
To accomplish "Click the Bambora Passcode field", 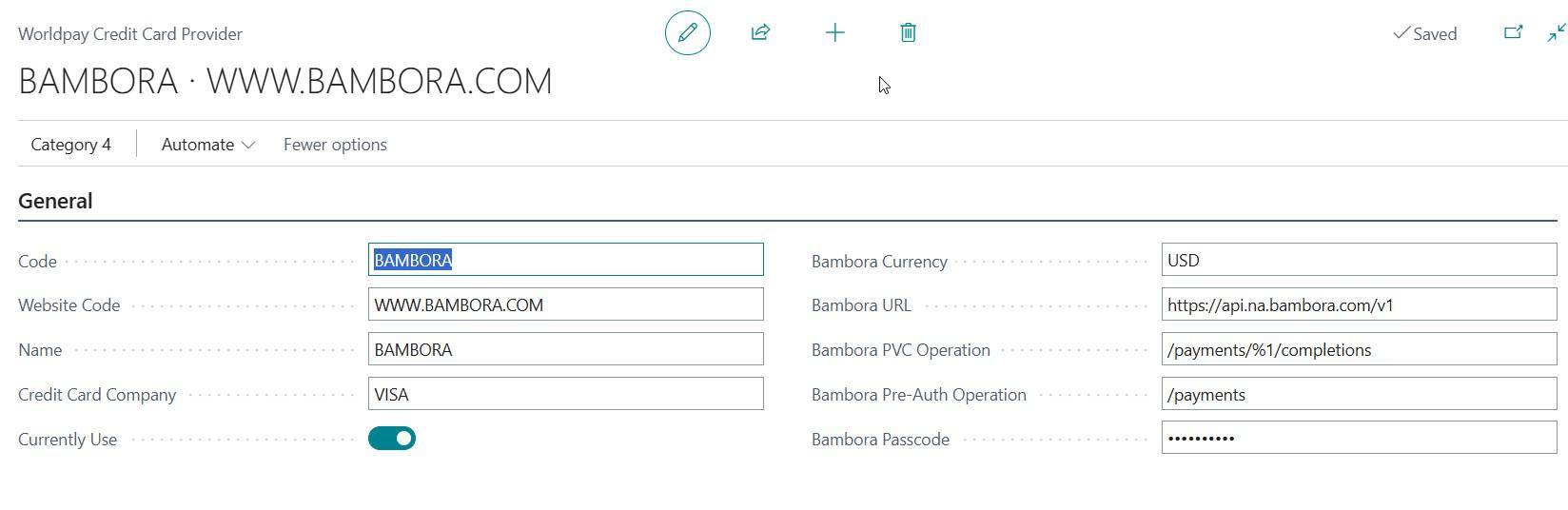I will pyautogui.click(x=1359, y=438).
